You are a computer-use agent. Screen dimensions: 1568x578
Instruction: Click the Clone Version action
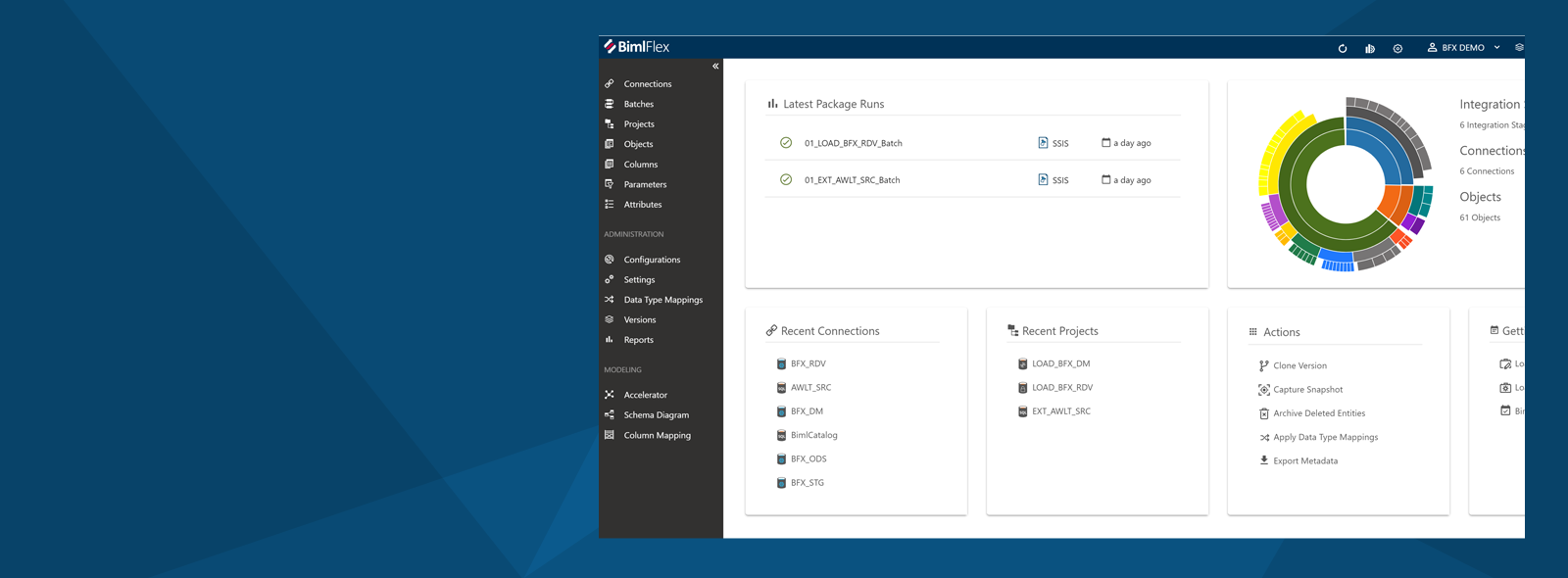[x=1299, y=366]
